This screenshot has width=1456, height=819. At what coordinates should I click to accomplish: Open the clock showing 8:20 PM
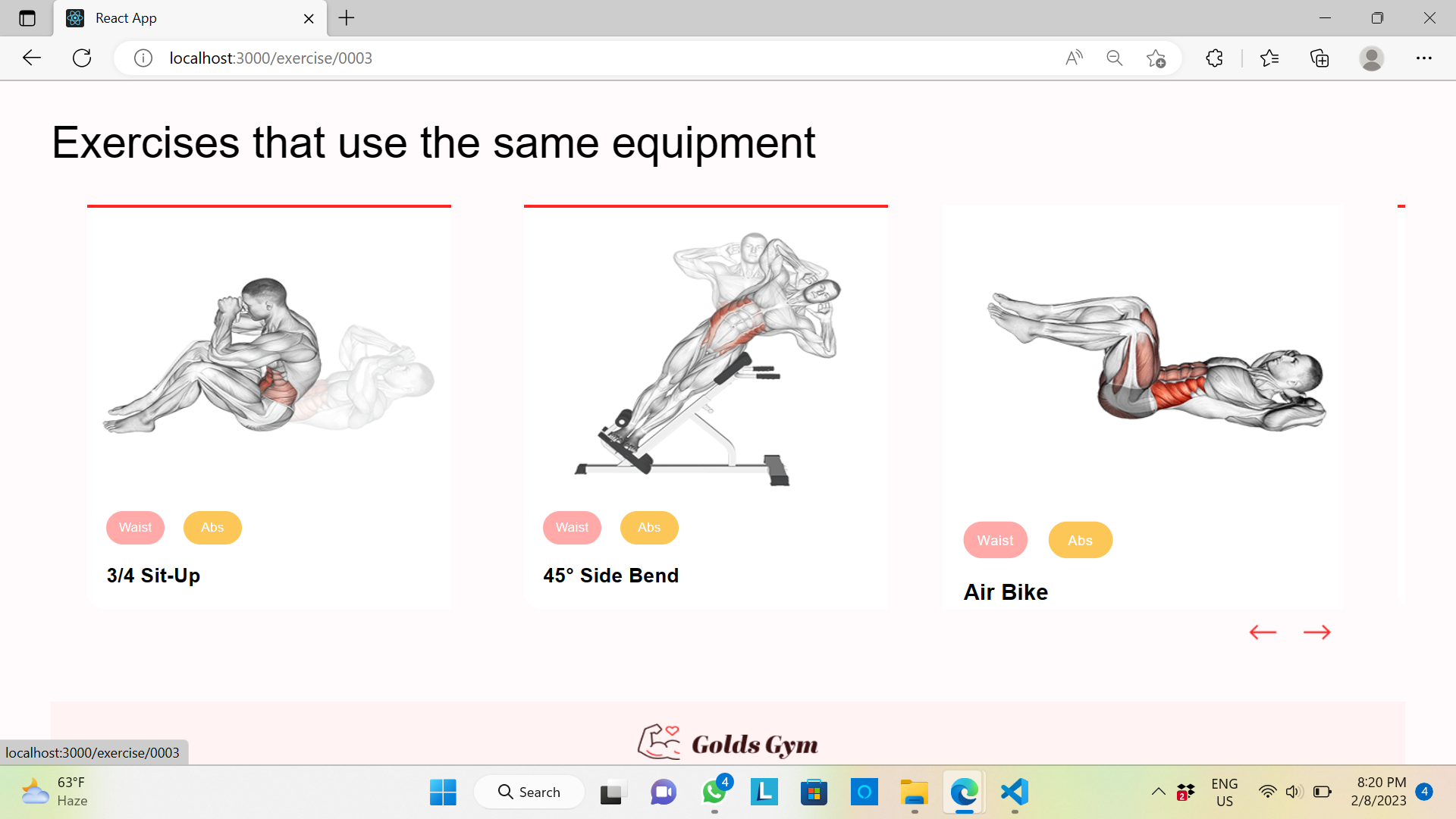(1379, 792)
